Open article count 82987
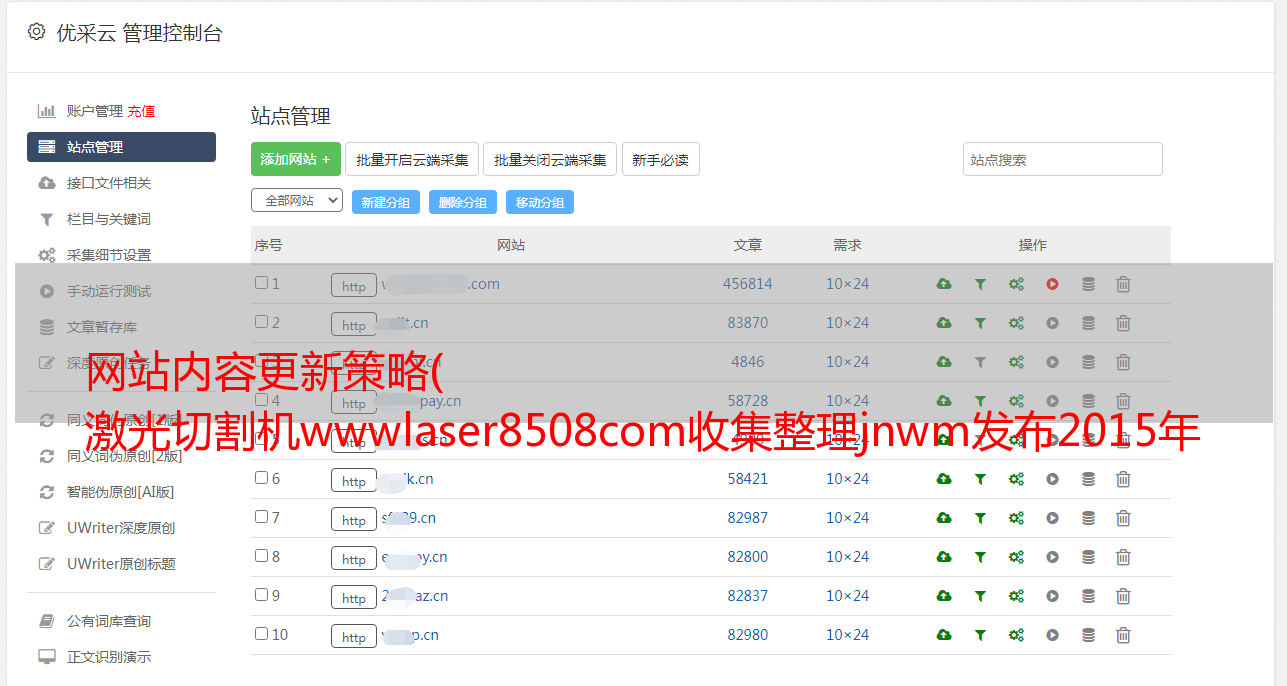Image resolution: width=1287 pixels, height=686 pixels. point(748,518)
